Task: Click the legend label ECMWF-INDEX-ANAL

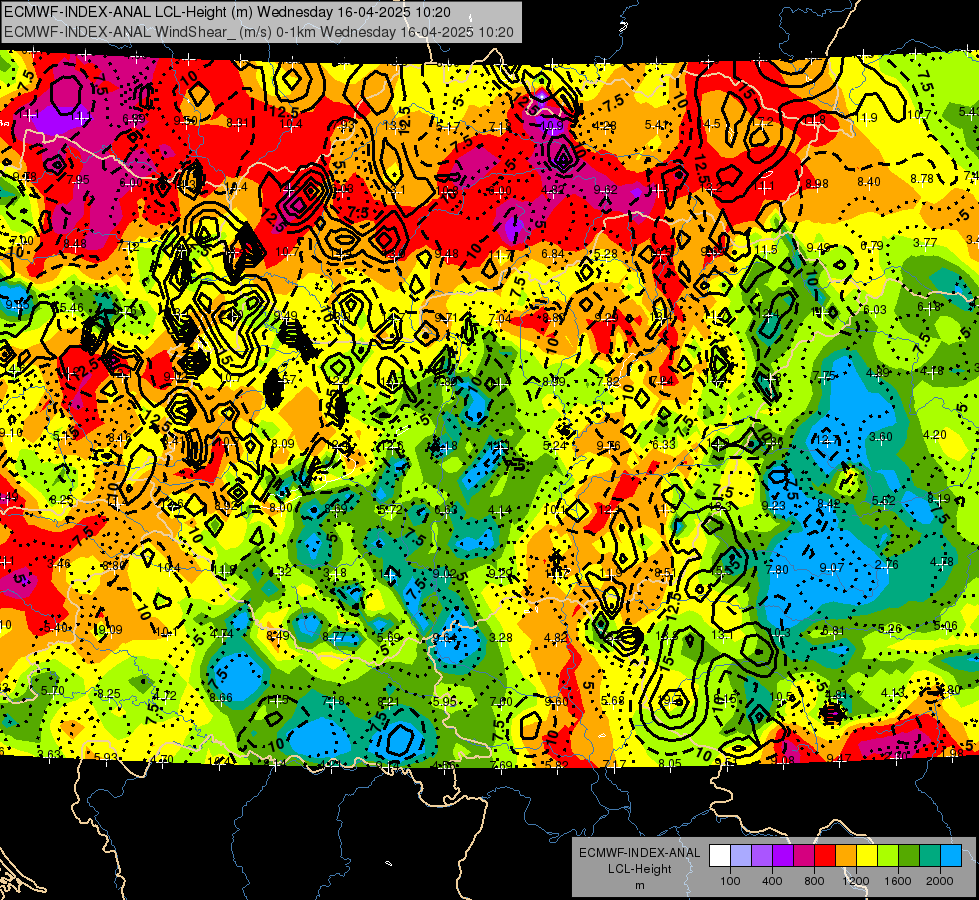Action: 639,853
